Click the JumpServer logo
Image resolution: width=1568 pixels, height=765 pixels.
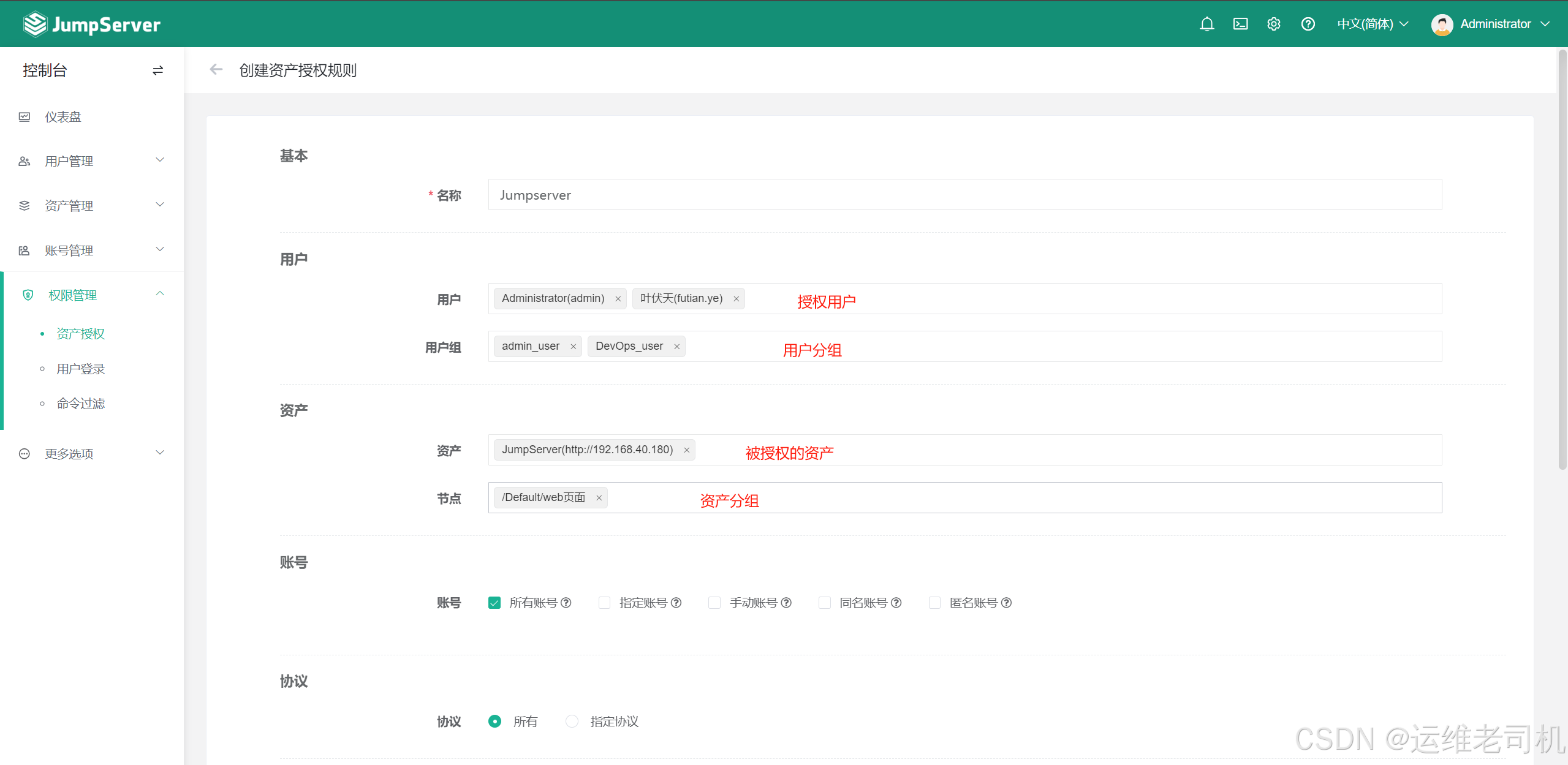[x=92, y=24]
